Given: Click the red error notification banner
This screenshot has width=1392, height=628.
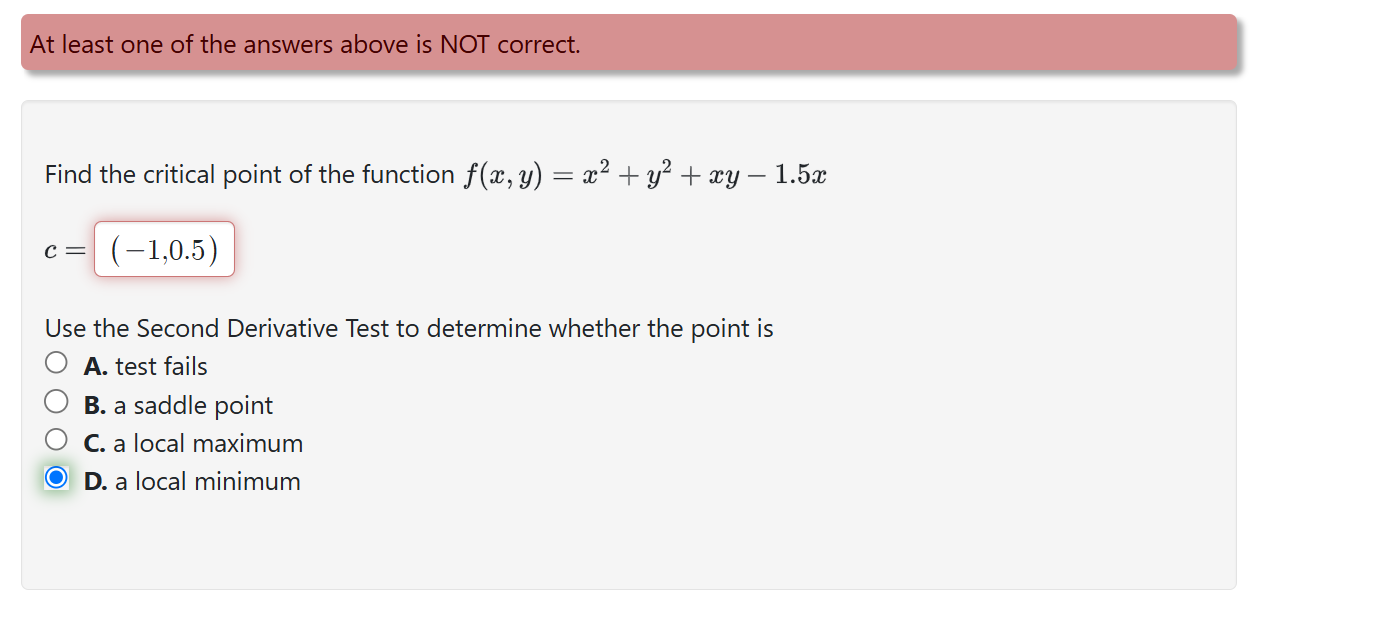Looking at the screenshot, I should [630, 44].
